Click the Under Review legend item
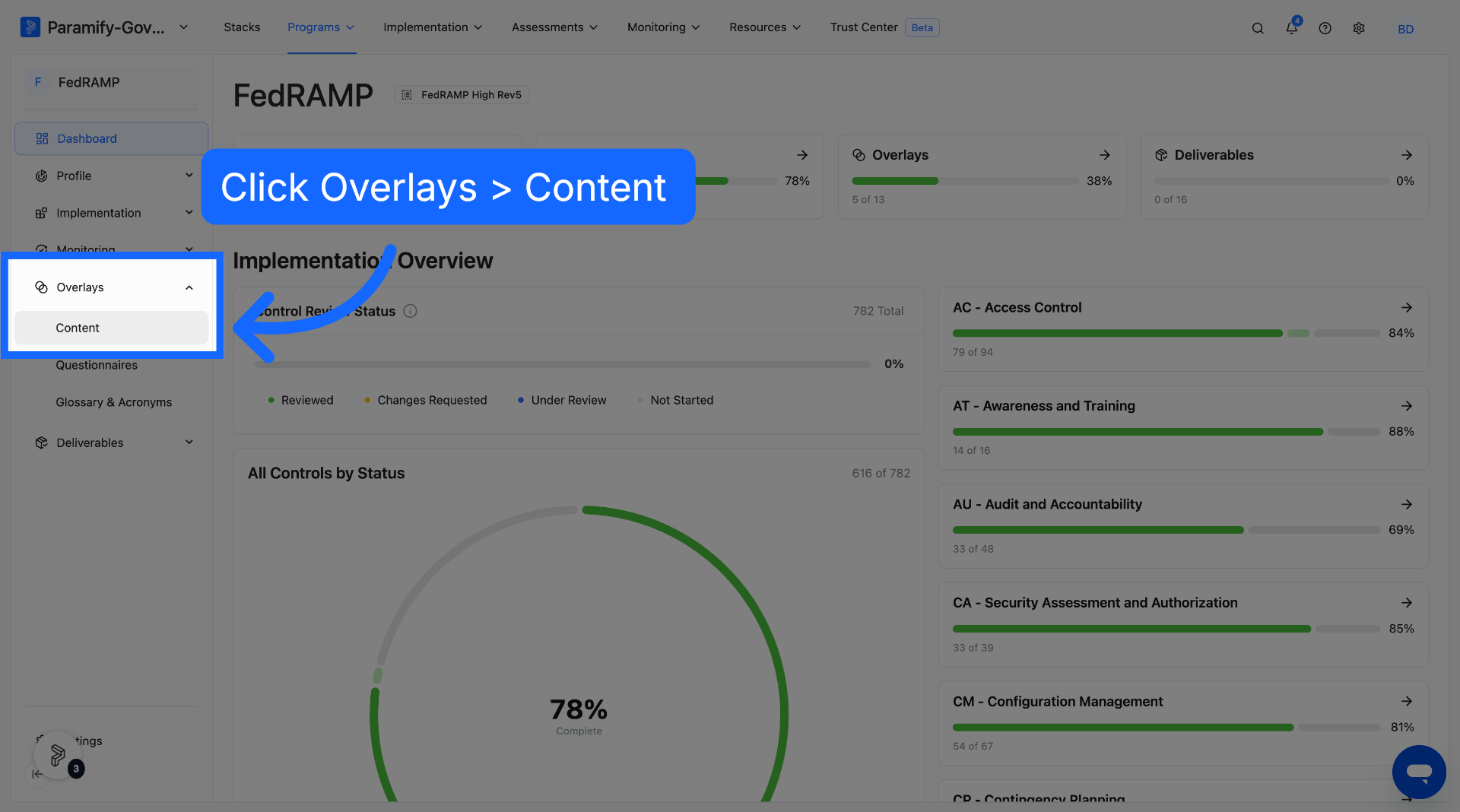This screenshot has width=1460, height=812. click(562, 400)
